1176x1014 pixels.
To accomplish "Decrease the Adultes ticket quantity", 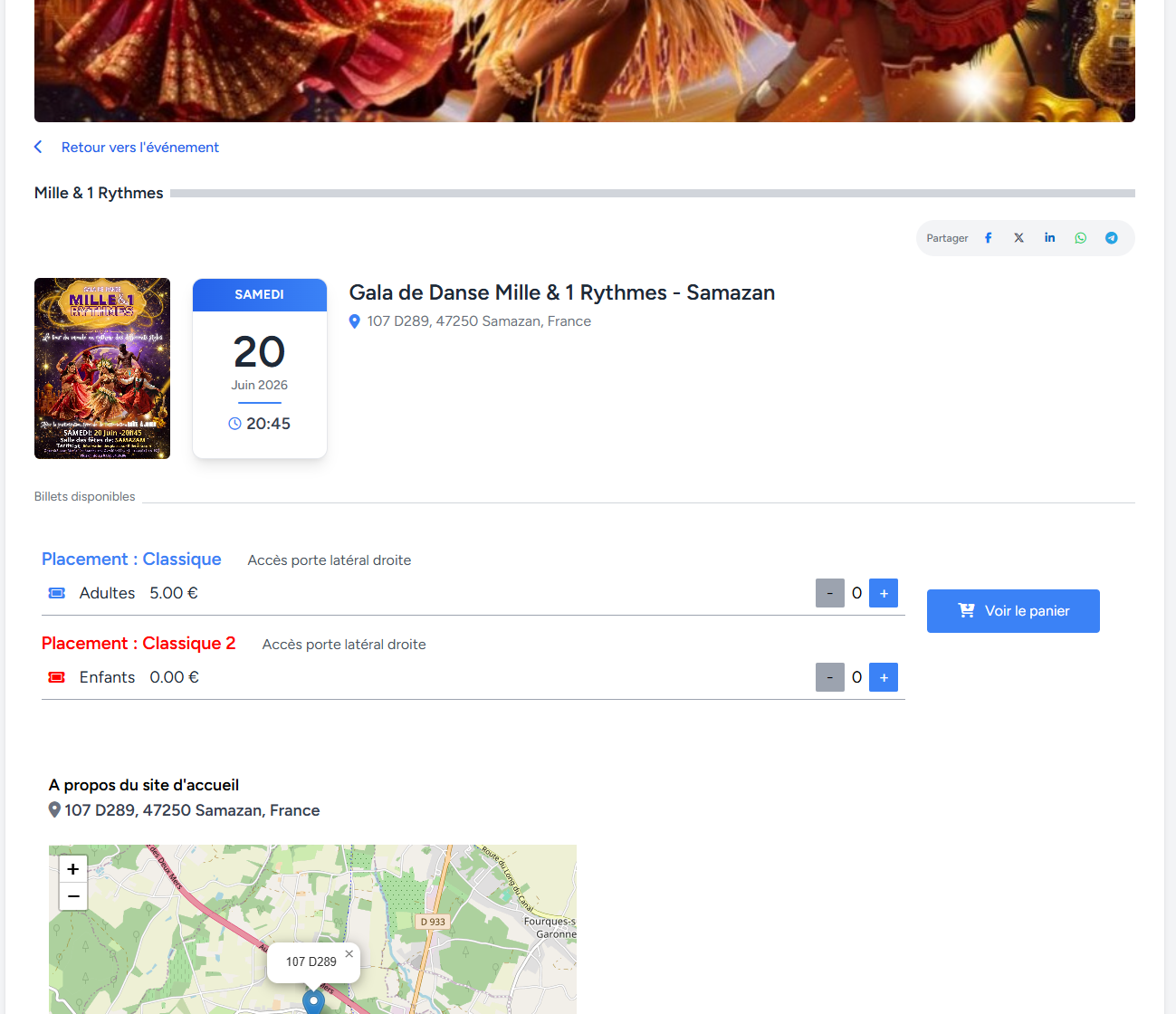I will point(829,592).
